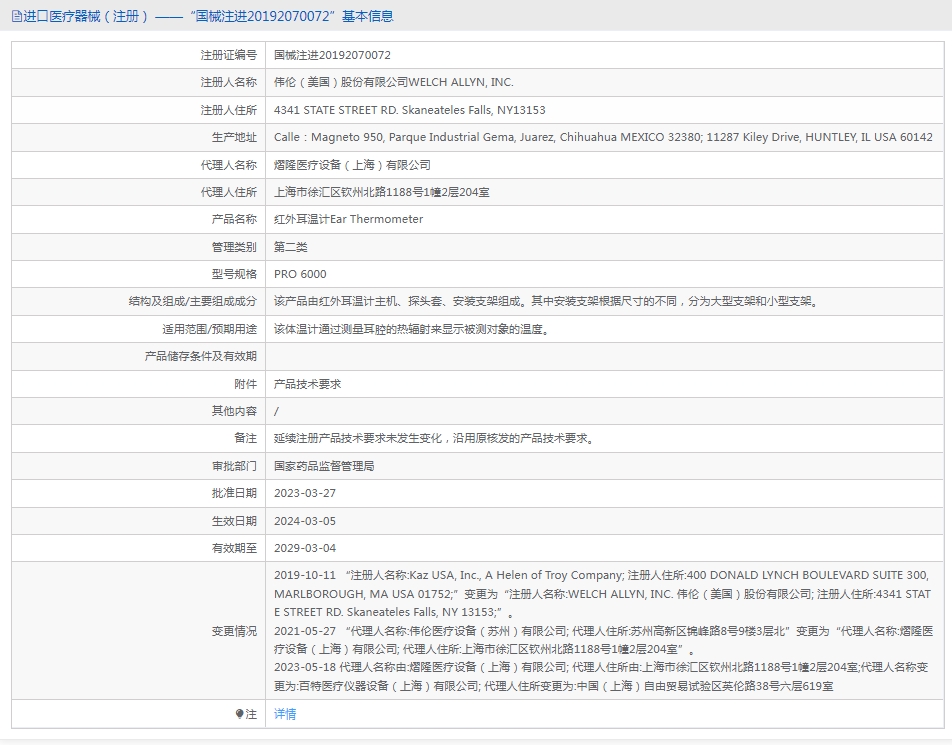The width and height of the screenshot is (952, 745).
Task: Click the 备注 label
Action: [245, 438]
